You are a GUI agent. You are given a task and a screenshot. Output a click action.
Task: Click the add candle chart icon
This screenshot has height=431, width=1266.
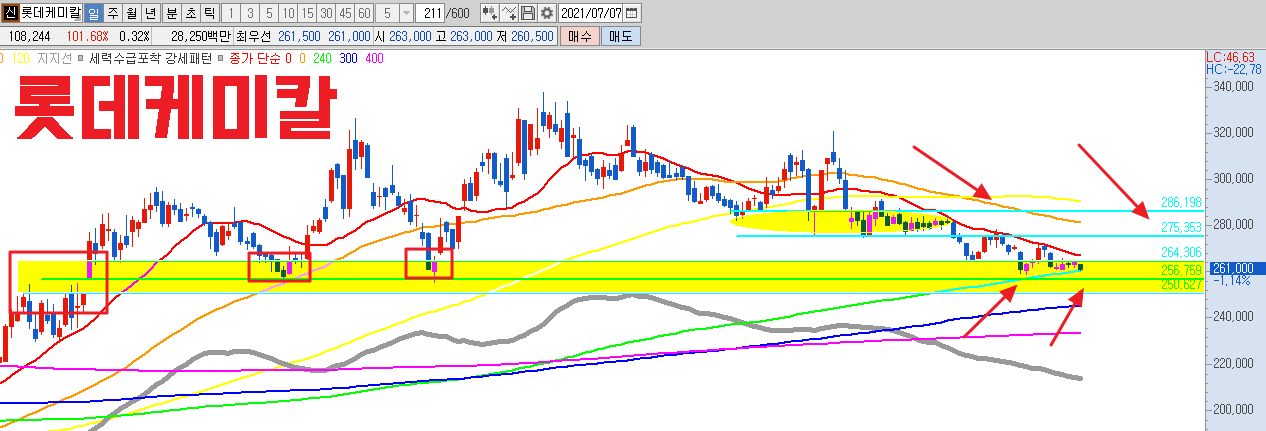[490, 13]
